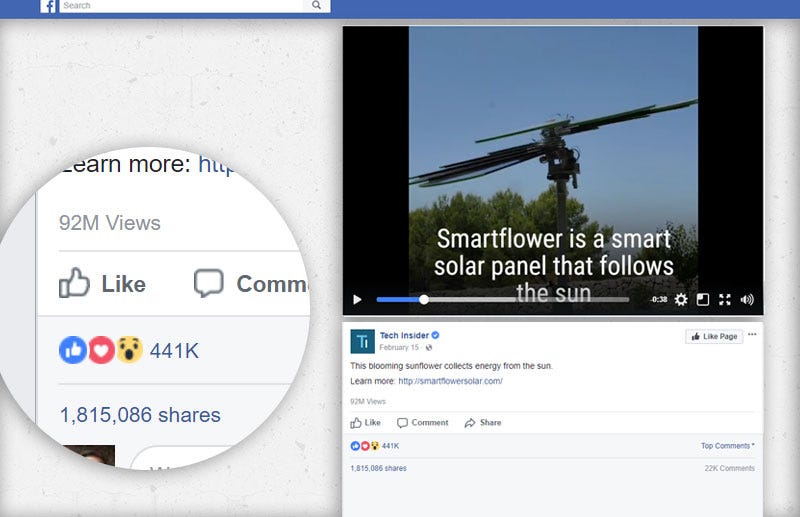800x517 pixels.
Task: Play the Smartflower video
Action: pyautogui.click(x=357, y=300)
